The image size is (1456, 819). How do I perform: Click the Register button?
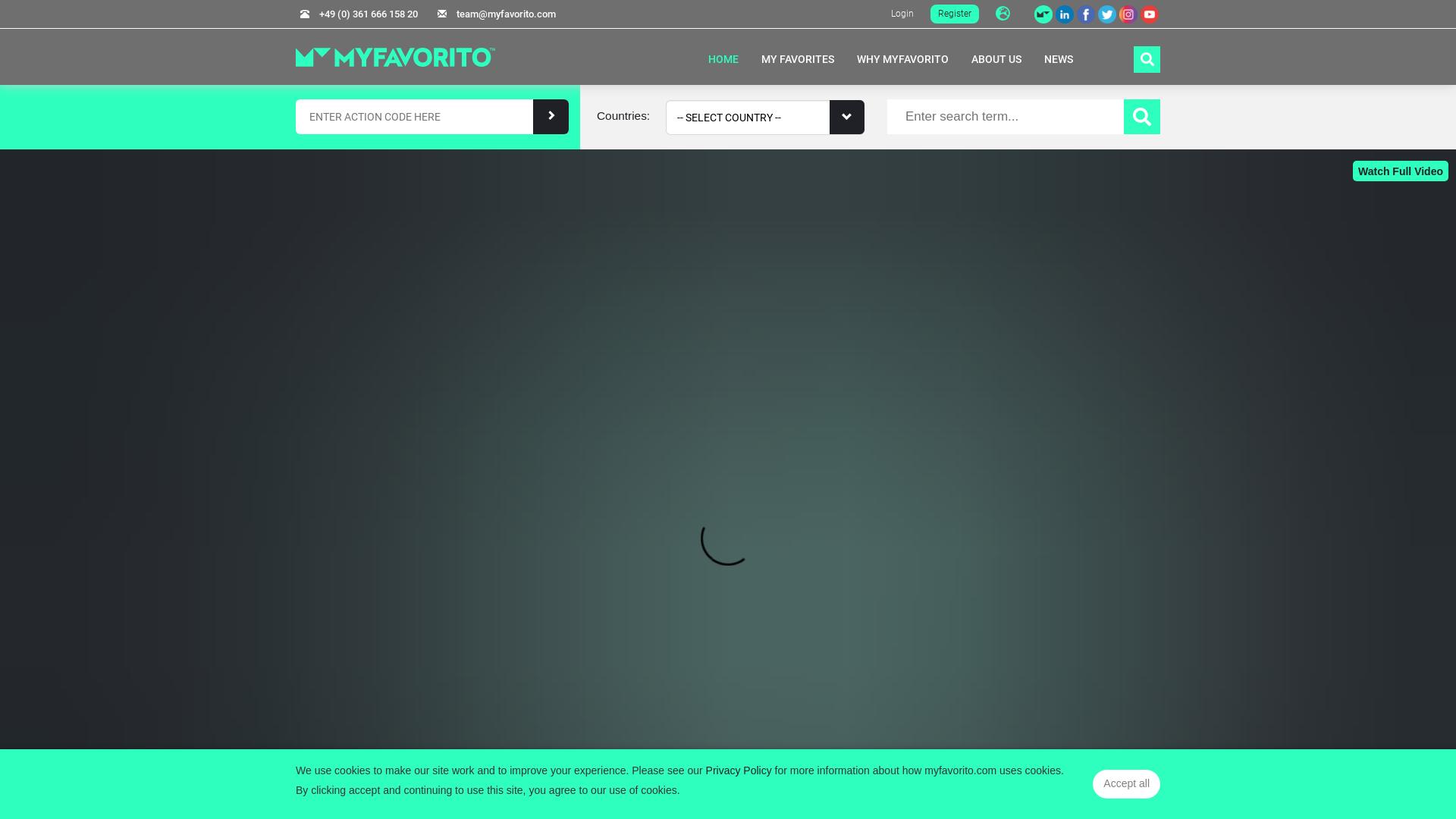pyautogui.click(x=954, y=13)
